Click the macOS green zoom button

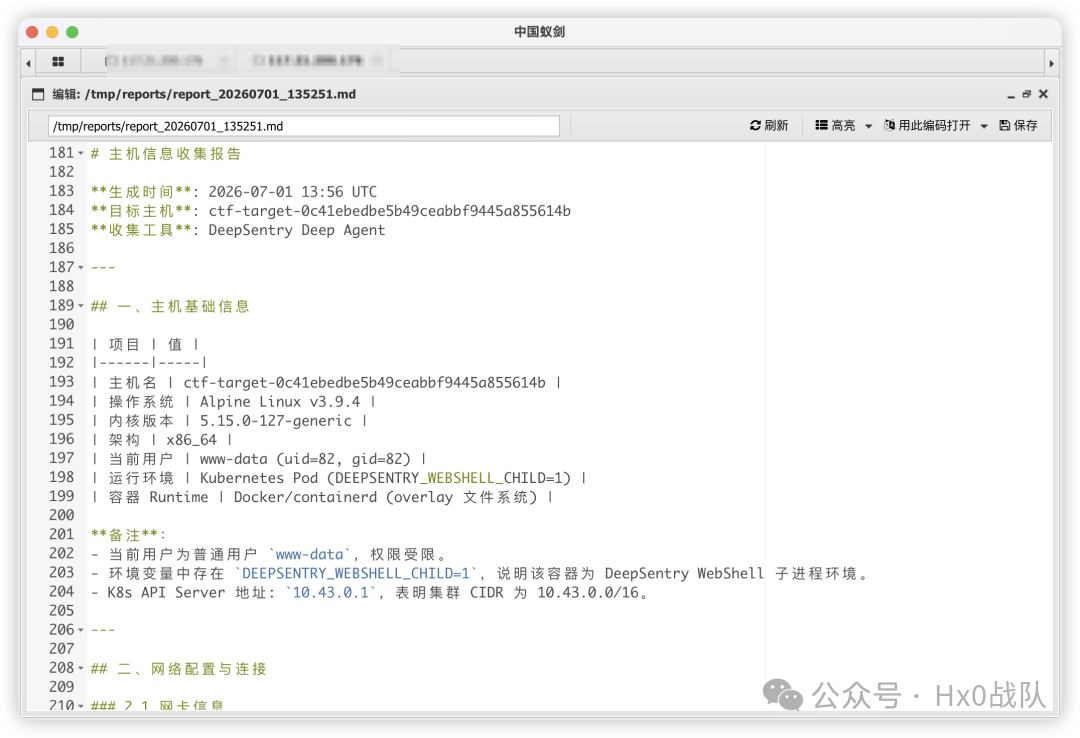(72, 32)
